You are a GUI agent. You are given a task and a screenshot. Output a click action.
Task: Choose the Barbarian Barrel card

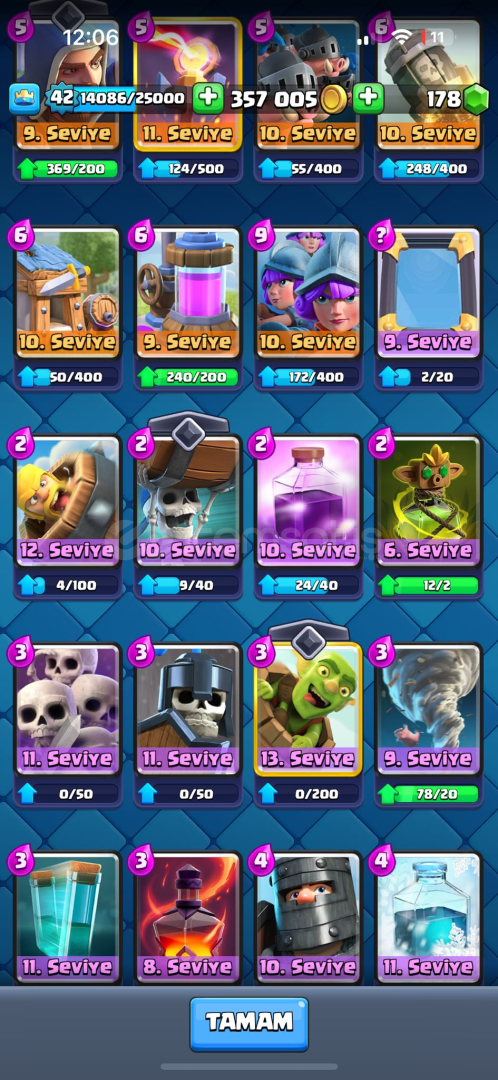coord(68,502)
